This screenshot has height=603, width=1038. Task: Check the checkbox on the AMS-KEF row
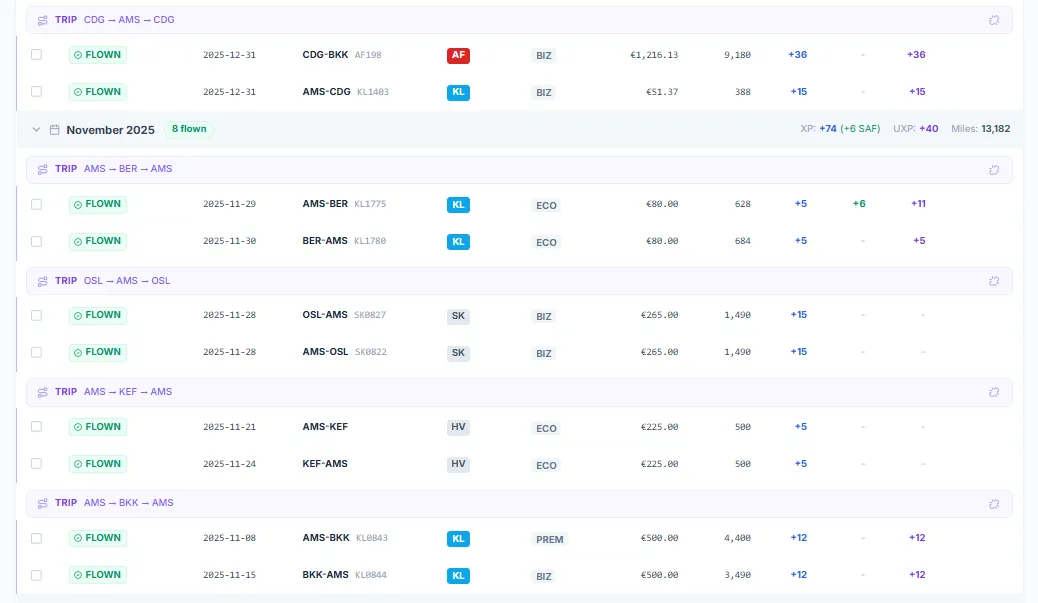36,427
